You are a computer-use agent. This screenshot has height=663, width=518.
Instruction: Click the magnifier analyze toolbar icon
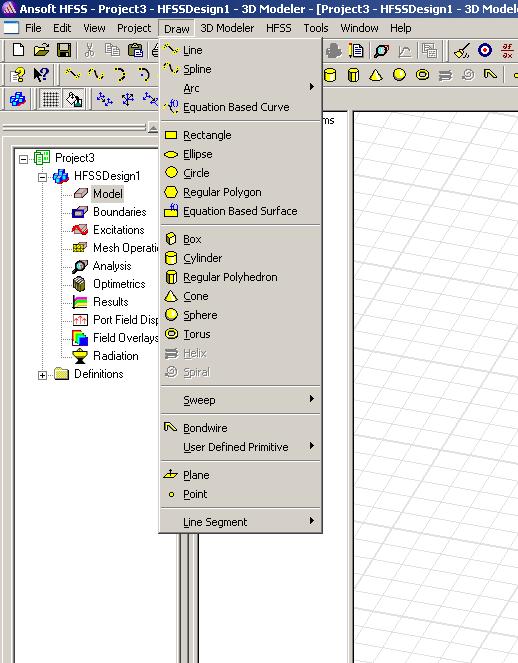(x=381, y=51)
